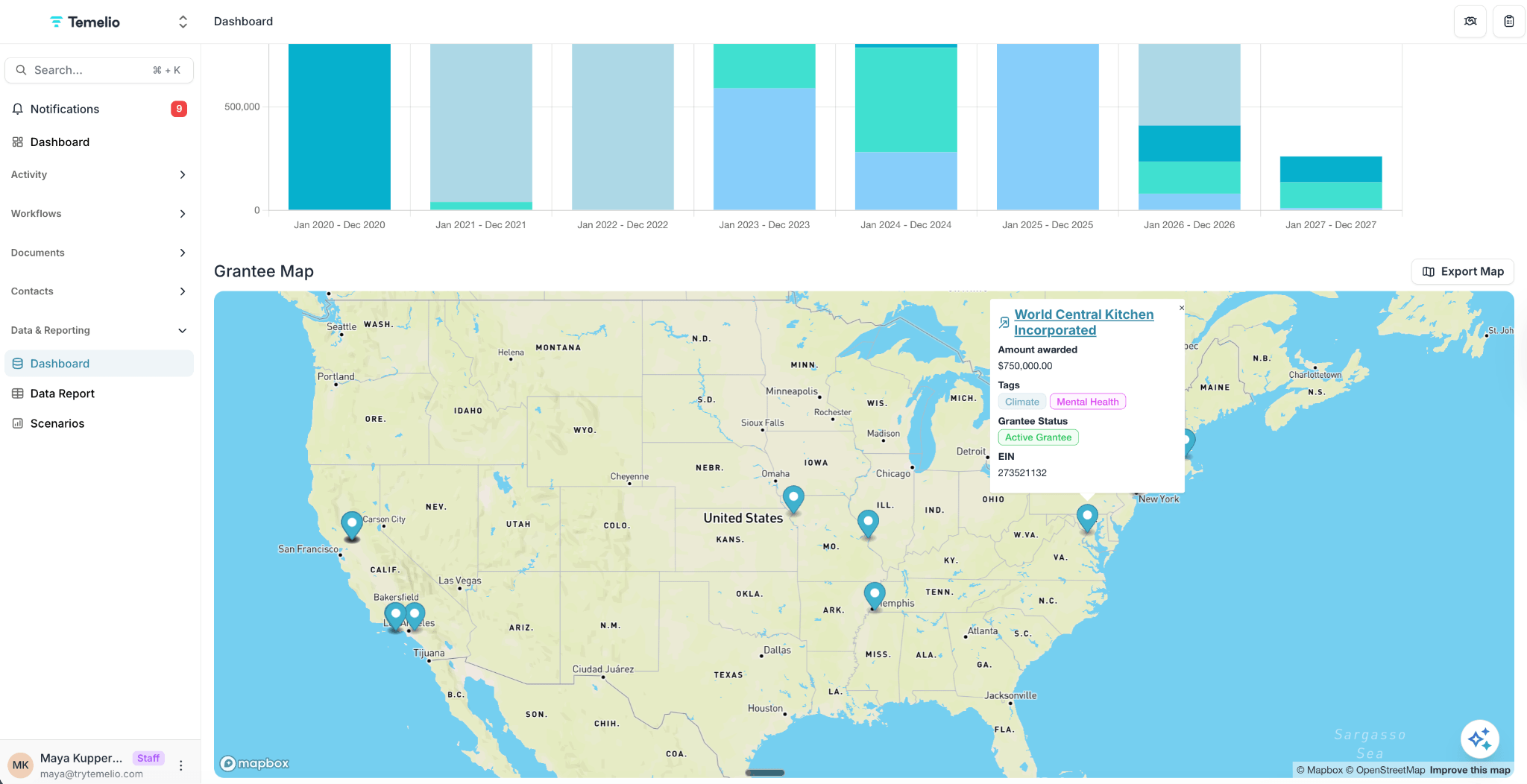1527x784 pixels.
Task: Click the Export Map button
Action: tap(1463, 271)
